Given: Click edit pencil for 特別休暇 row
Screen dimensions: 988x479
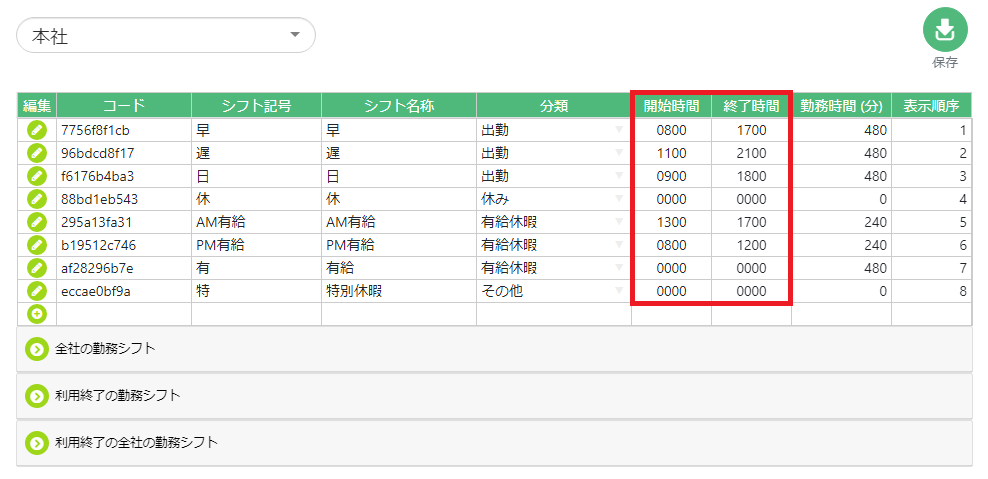Looking at the screenshot, I should click(x=37, y=291).
